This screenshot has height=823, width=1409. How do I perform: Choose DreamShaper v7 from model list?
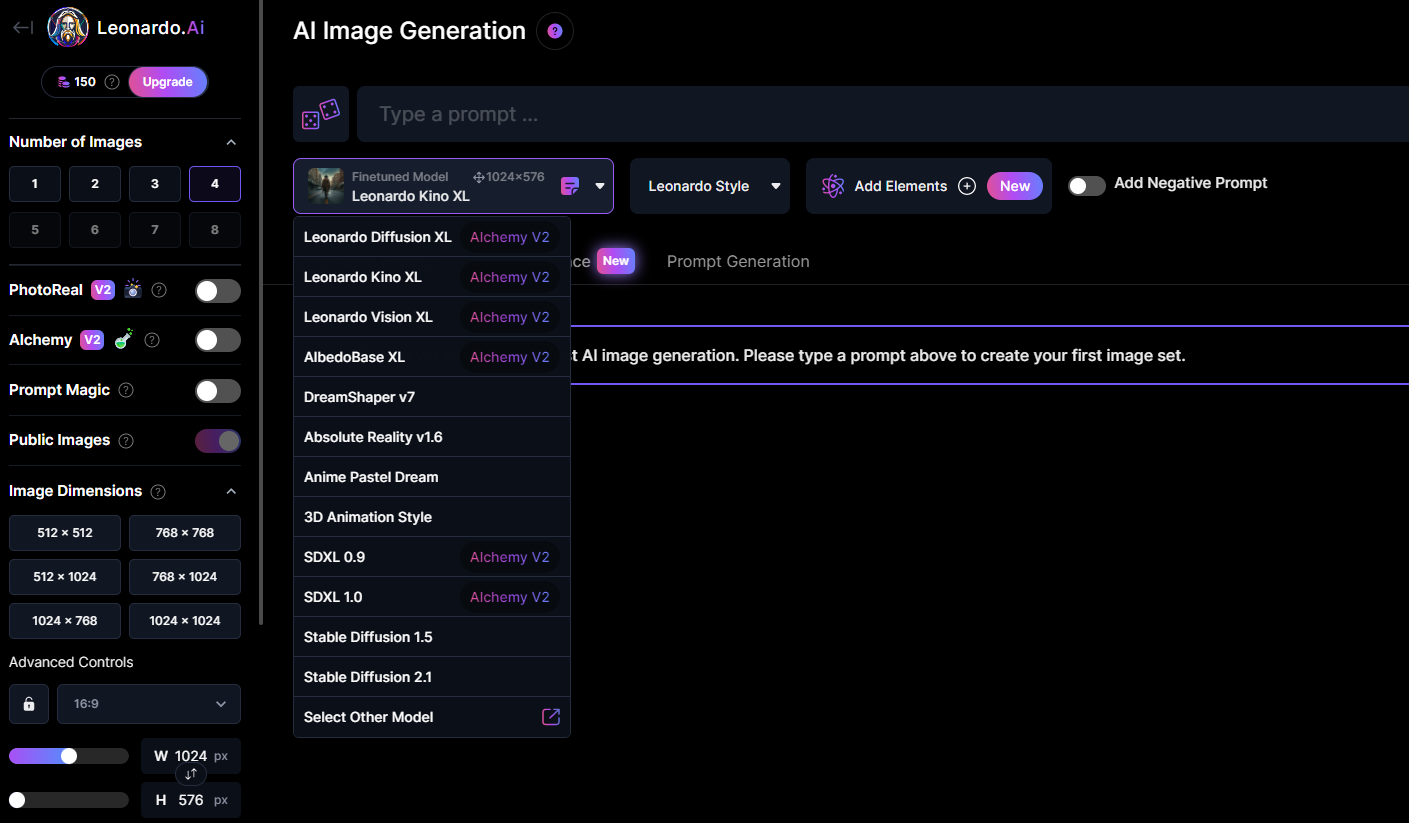click(432, 397)
